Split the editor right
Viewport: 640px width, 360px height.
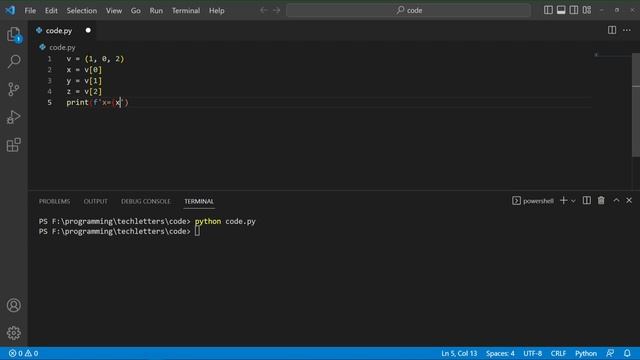tap(612, 30)
